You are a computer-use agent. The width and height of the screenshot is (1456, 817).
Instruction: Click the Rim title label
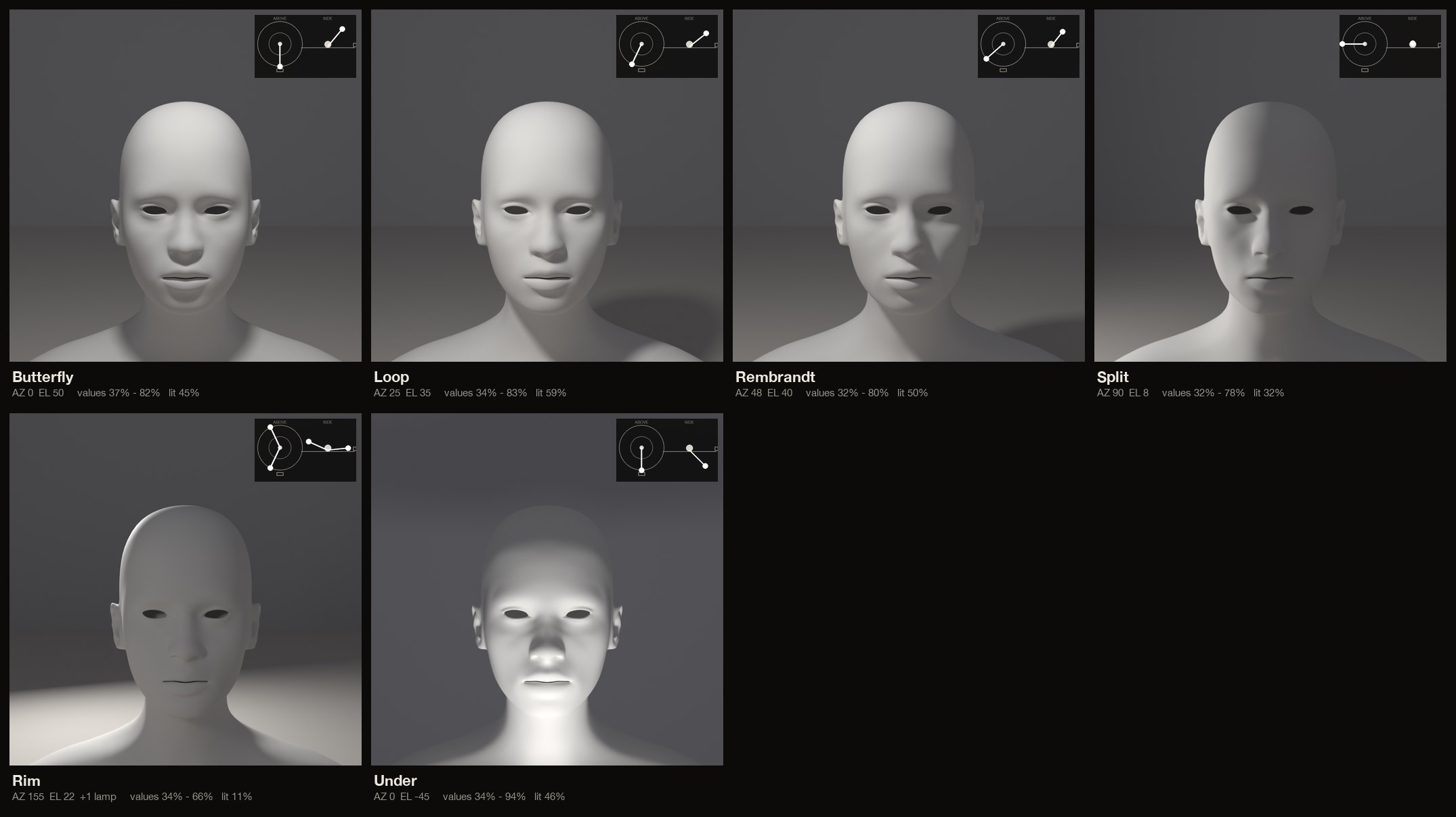pos(26,780)
